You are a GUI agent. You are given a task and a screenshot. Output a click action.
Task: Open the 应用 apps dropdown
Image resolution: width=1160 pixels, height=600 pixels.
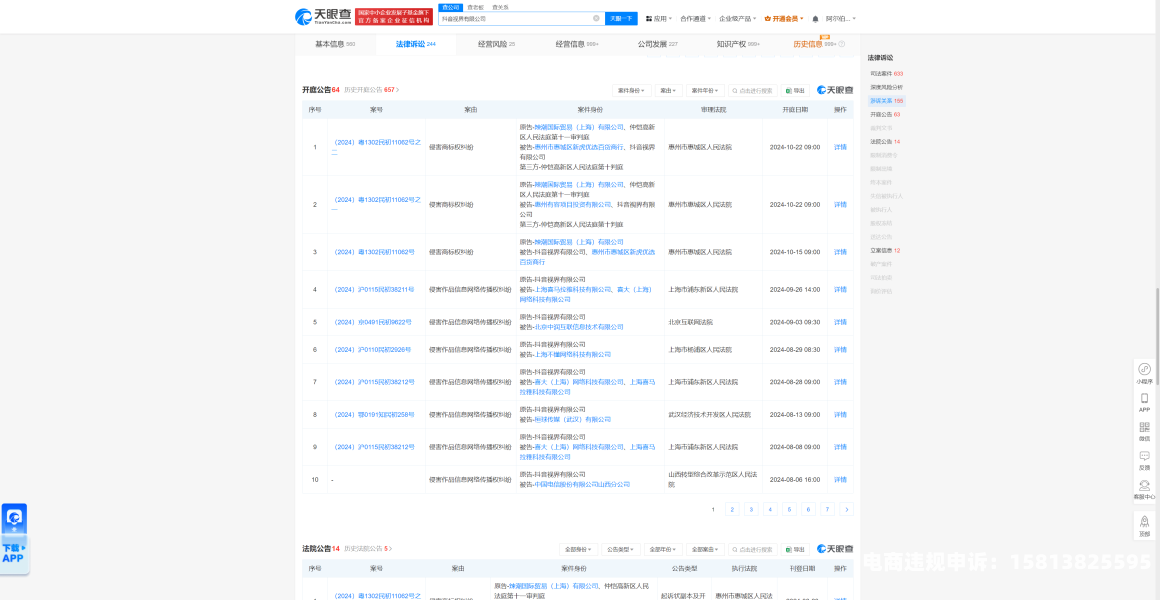[657, 18]
